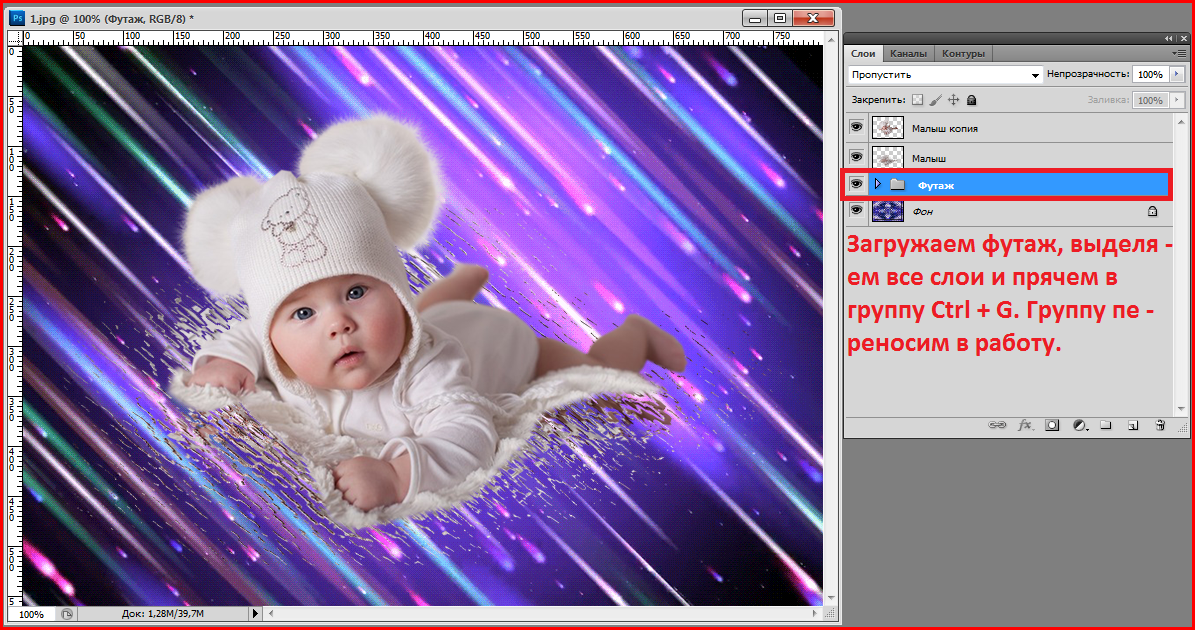The image size is (1195, 630).
Task: Lock transparent pixels icon
Action: [918, 100]
